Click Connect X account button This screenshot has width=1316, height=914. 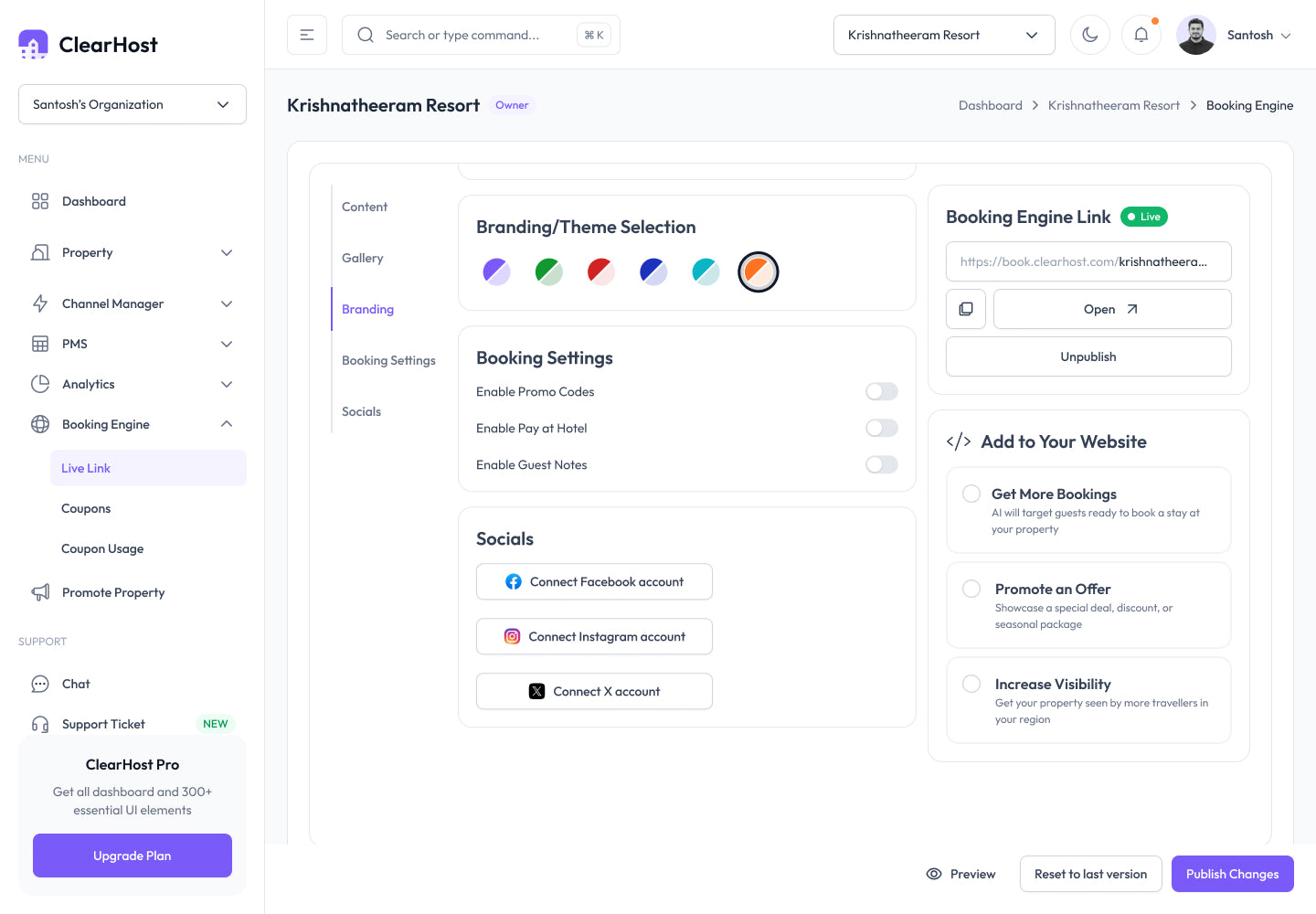[594, 691]
